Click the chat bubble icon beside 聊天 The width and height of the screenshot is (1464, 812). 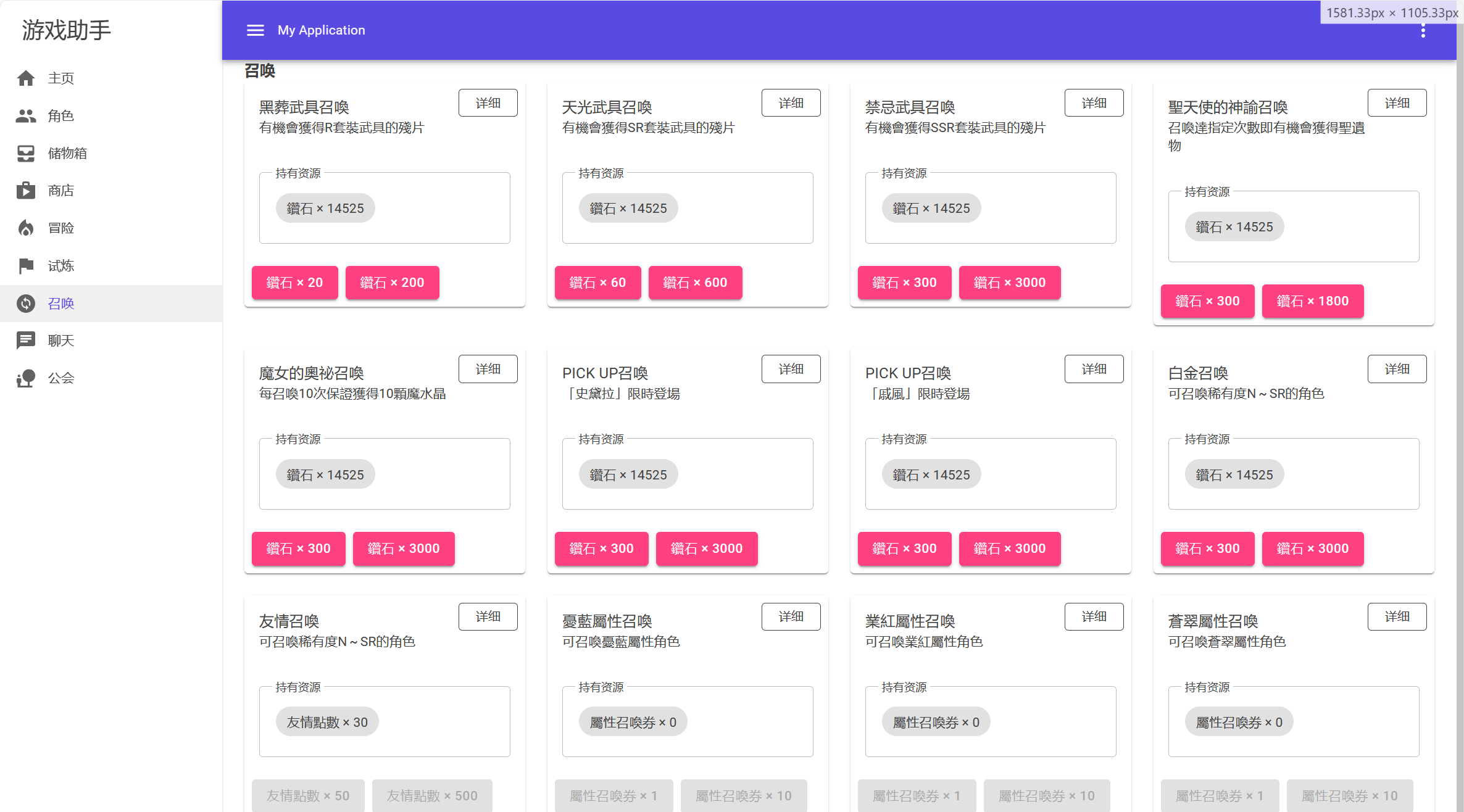click(26, 341)
